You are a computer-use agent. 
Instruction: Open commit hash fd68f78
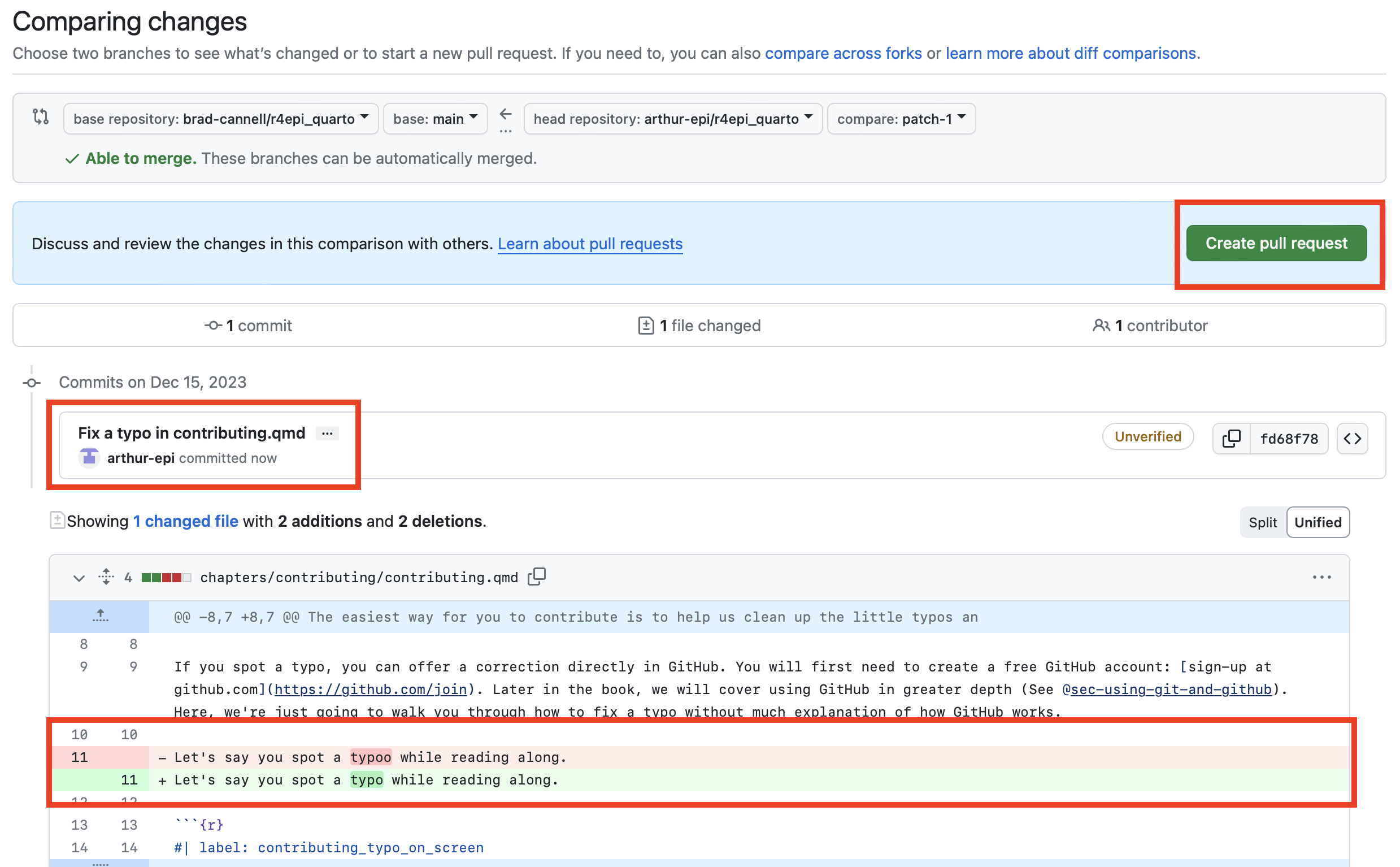coord(1289,439)
